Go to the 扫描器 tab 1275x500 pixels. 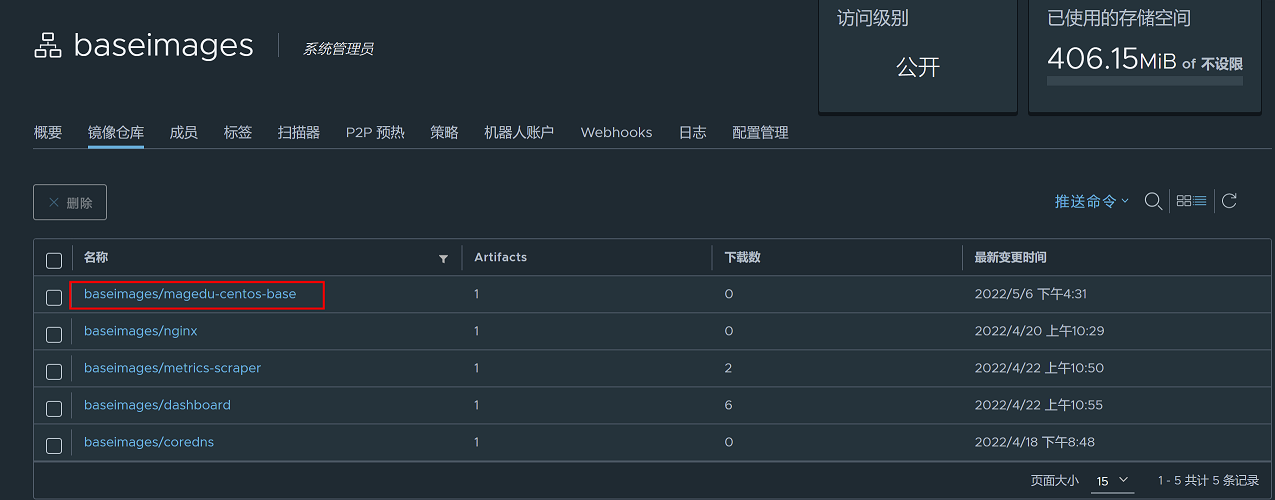(299, 132)
